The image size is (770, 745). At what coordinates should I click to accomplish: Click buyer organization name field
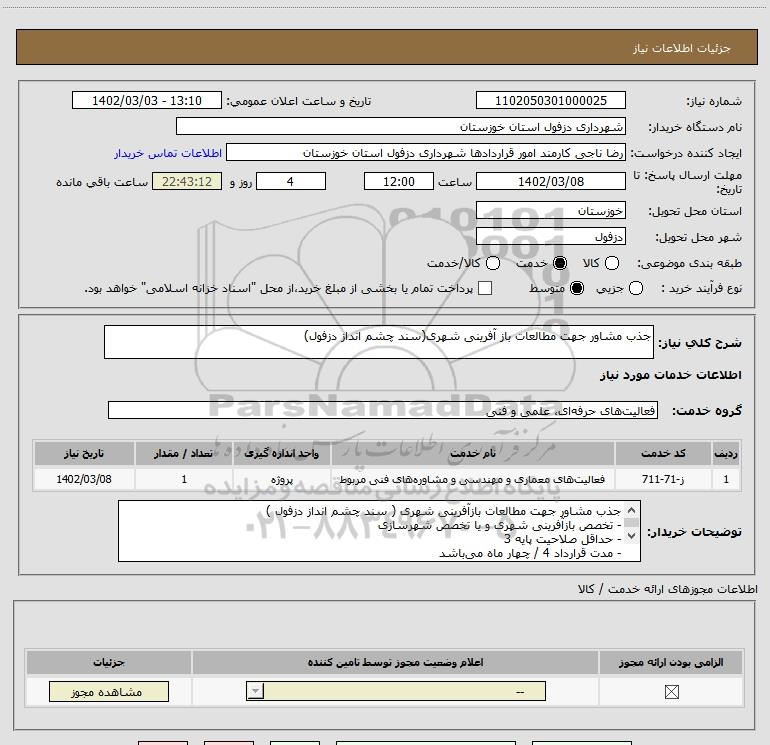click(x=401, y=126)
